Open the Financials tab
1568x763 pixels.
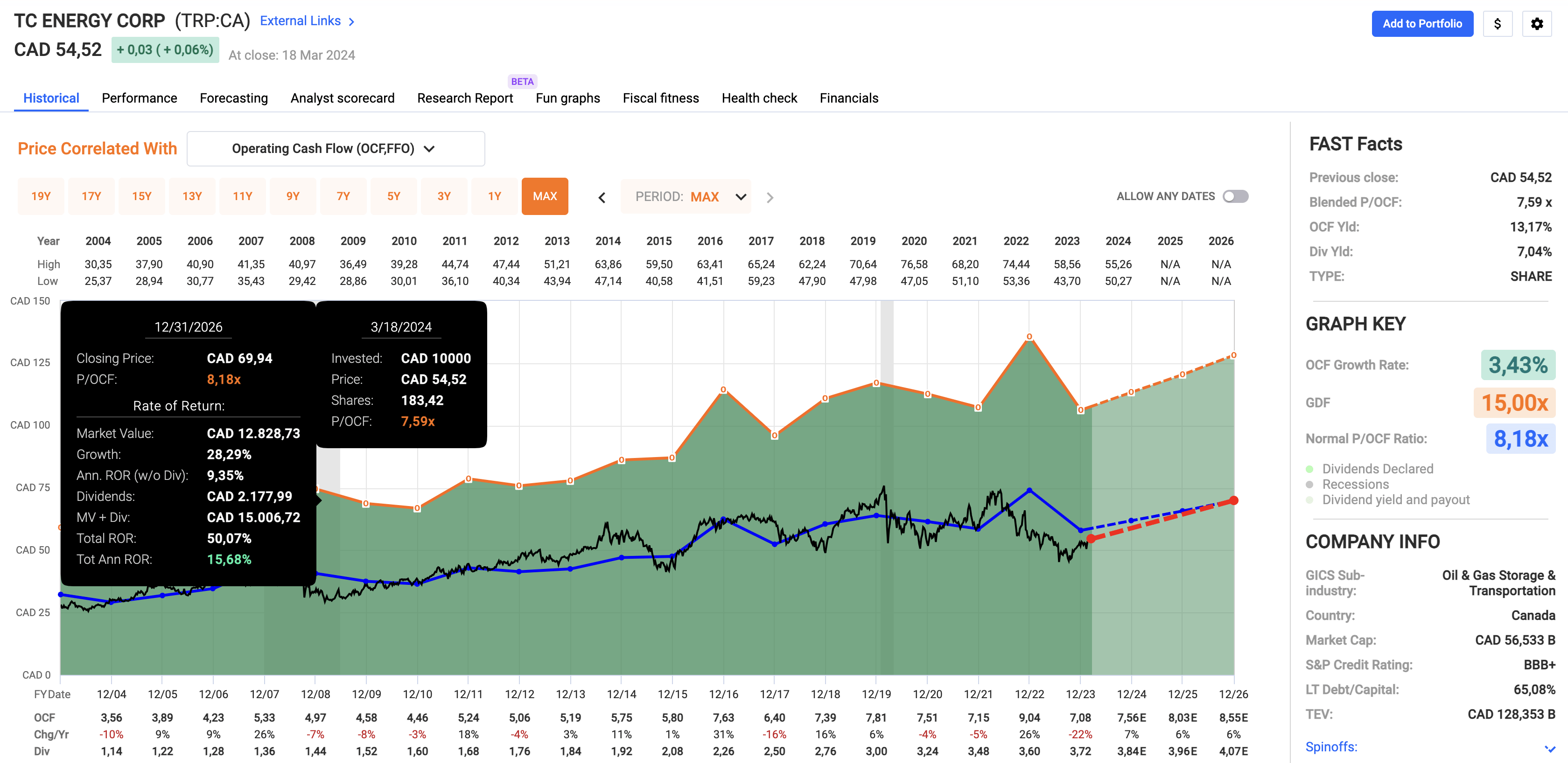848,98
